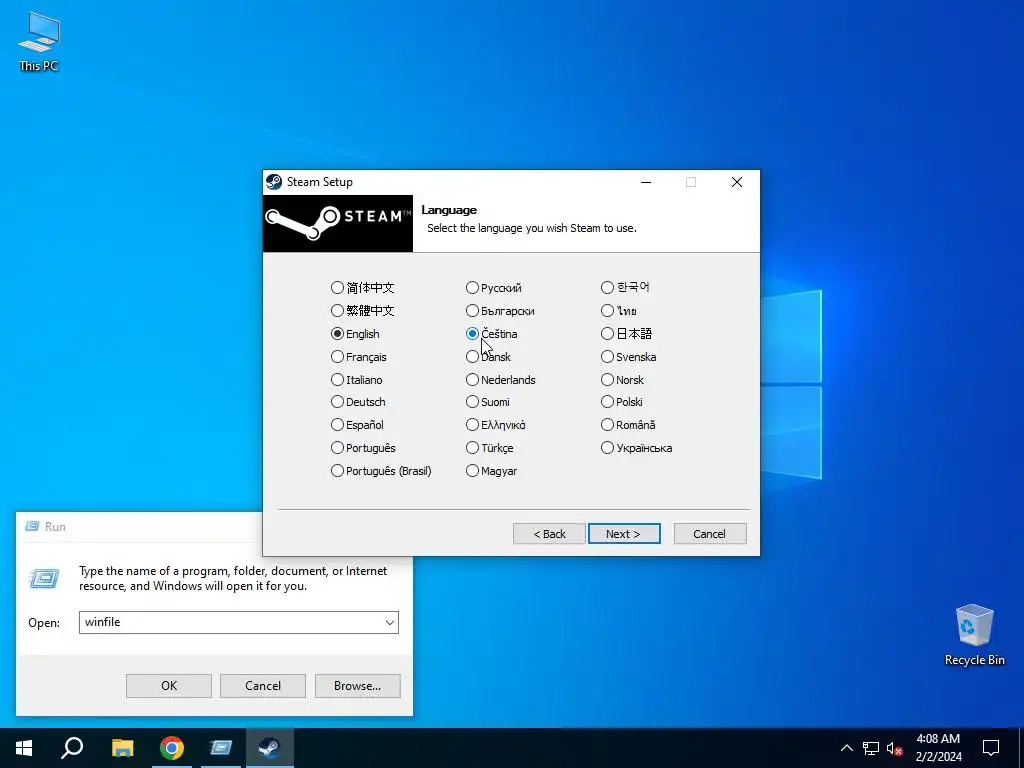Screen dimensions: 1024x768
Task: Open This PC desktop icon
Action: click(39, 42)
